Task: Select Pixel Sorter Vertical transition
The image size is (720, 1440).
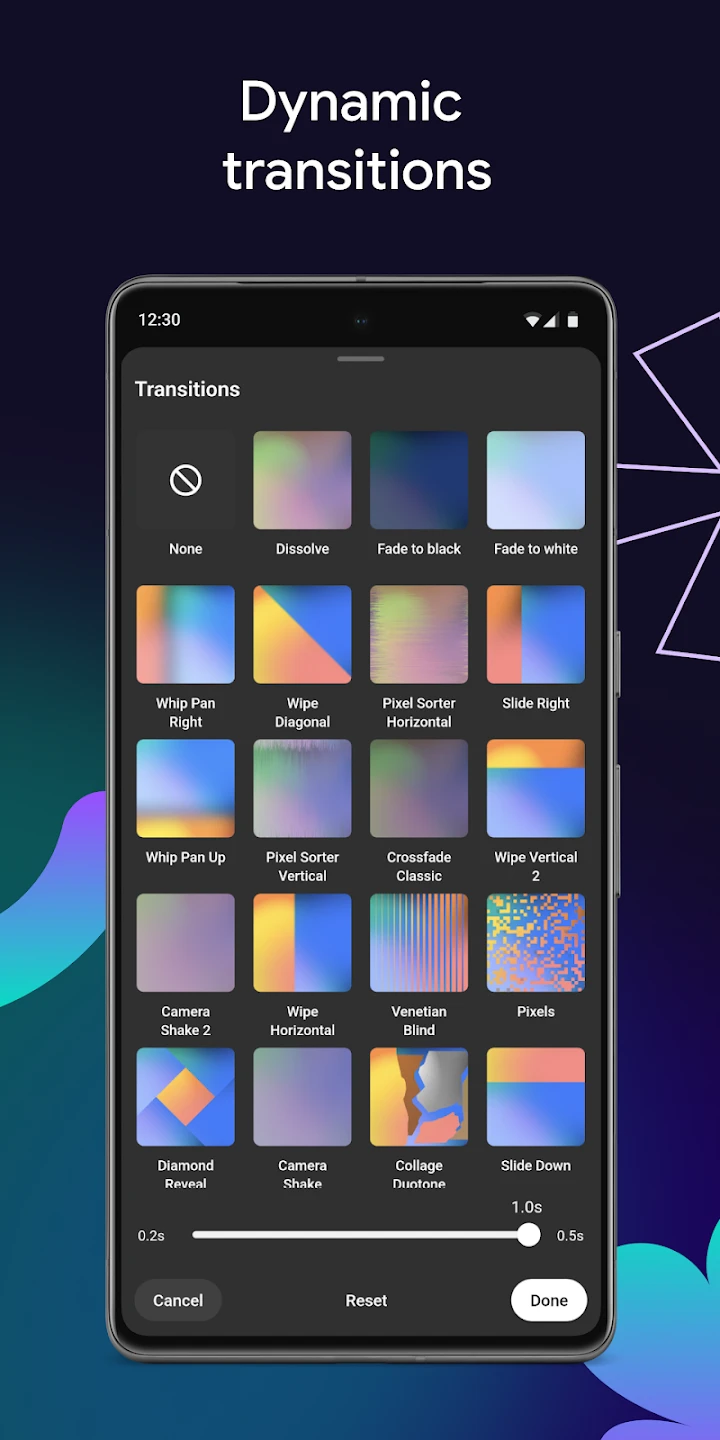Action: pos(302,789)
